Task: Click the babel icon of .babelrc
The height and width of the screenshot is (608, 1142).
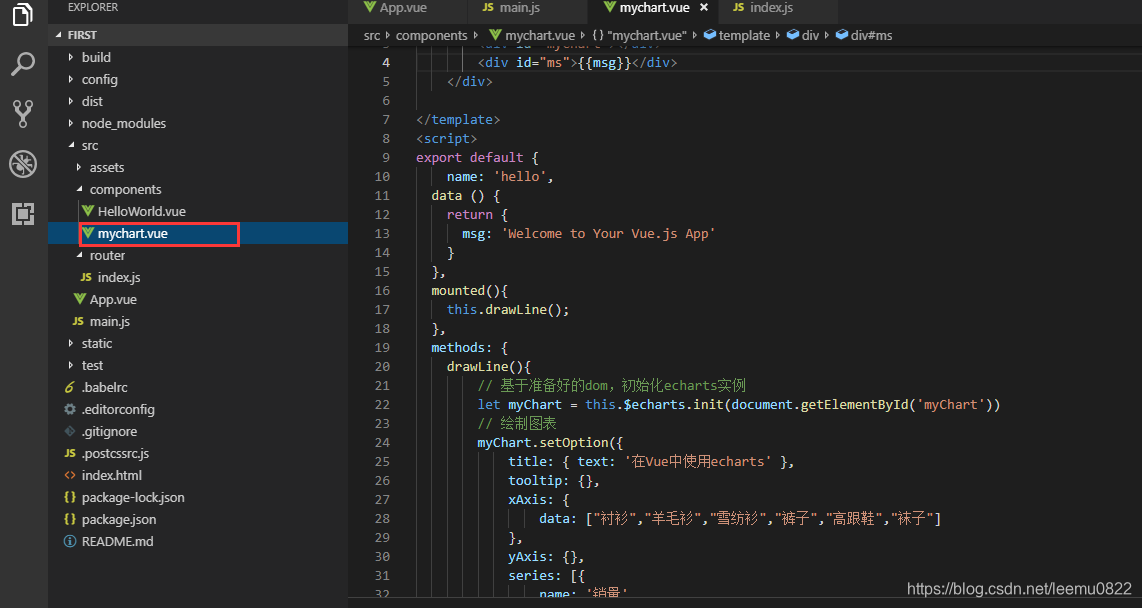Action: (70, 387)
